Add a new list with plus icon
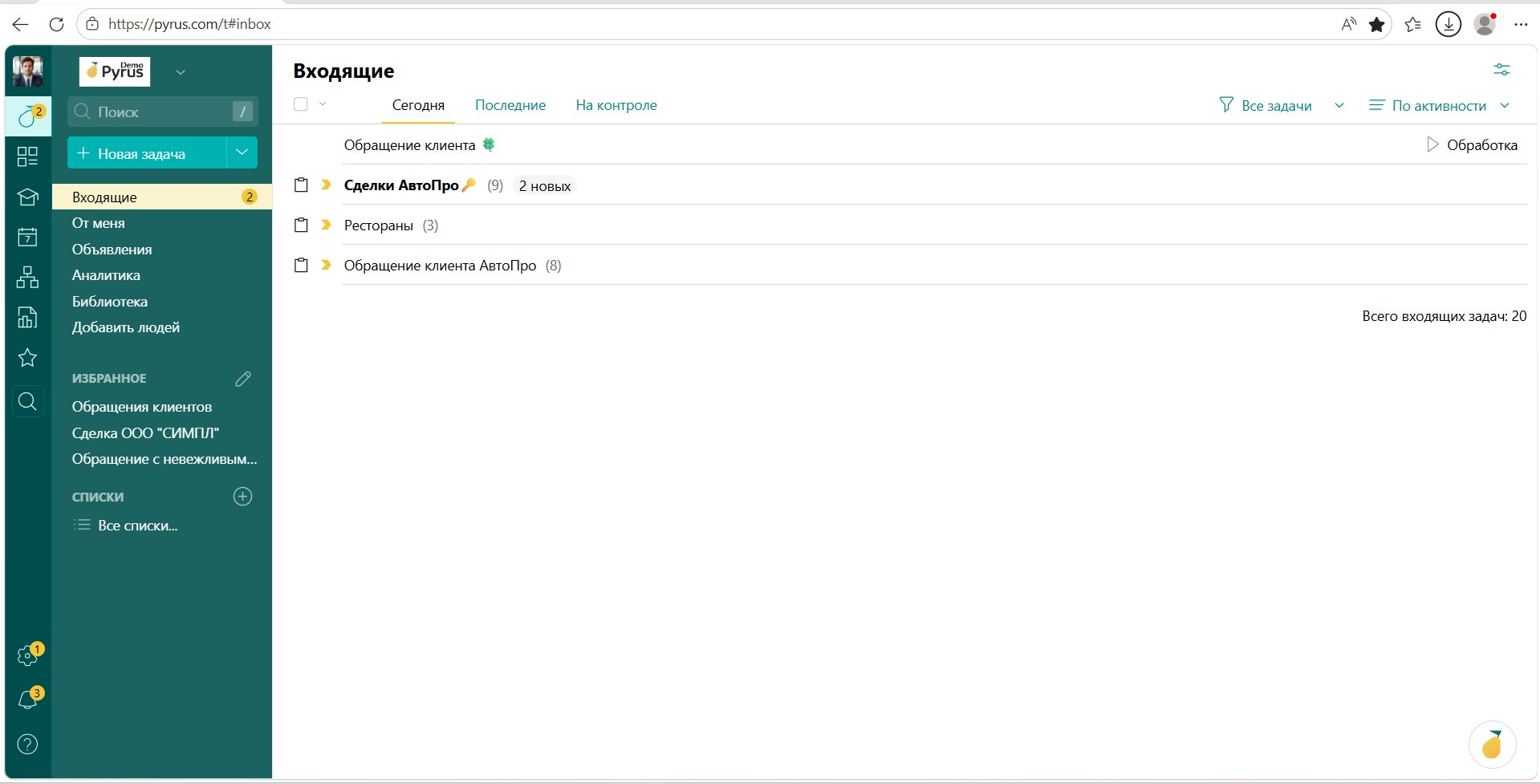This screenshot has height=784, width=1540. [x=242, y=497]
